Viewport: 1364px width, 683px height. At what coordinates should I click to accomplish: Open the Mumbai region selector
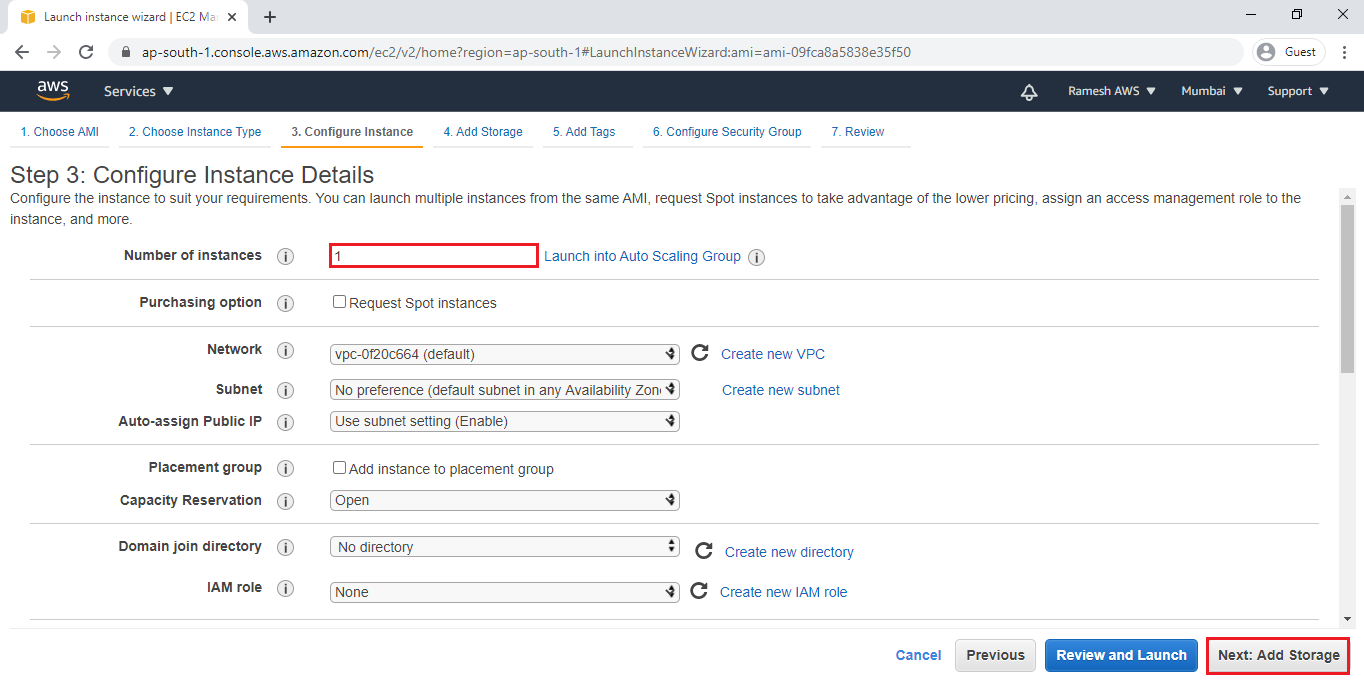tap(1212, 91)
